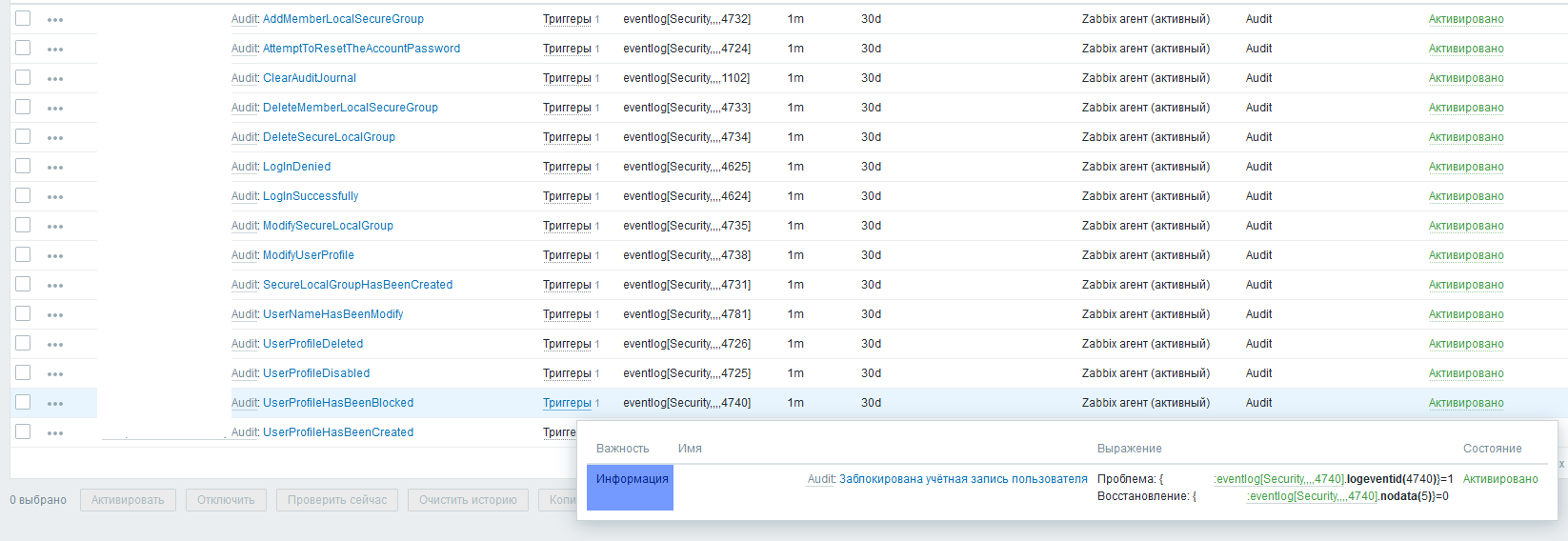Open actions menu for AddMemberLocalSecureGroup row
The height and width of the screenshot is (541, 1568).
coord(55,20)
